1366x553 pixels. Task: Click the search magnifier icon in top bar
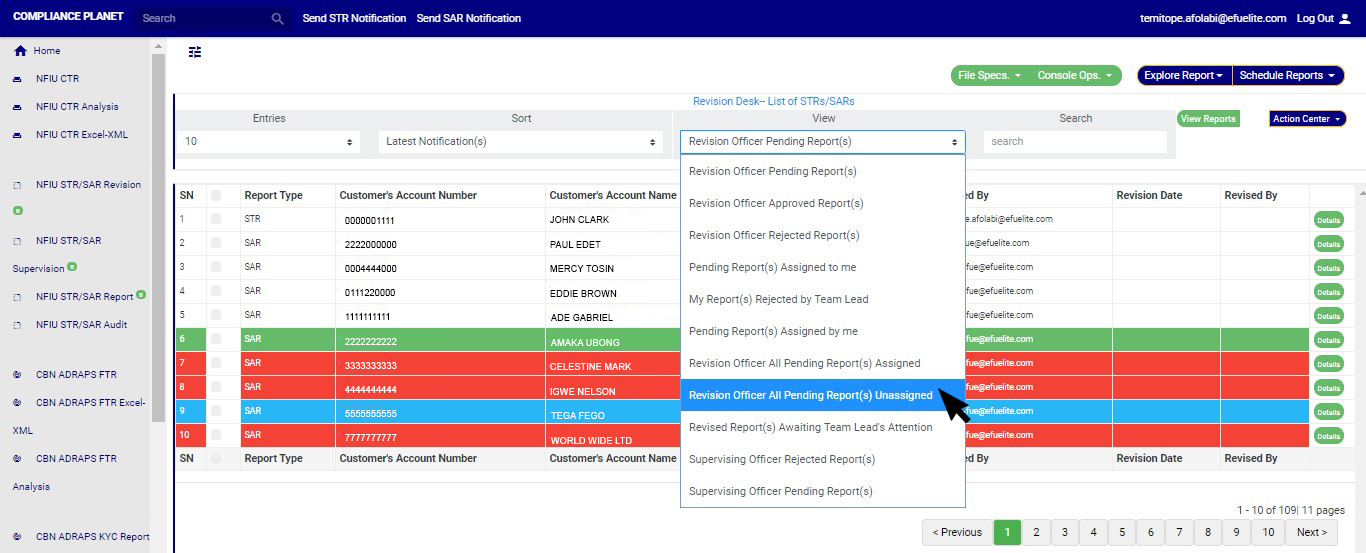pyautogui.click(x=278, y=18)
